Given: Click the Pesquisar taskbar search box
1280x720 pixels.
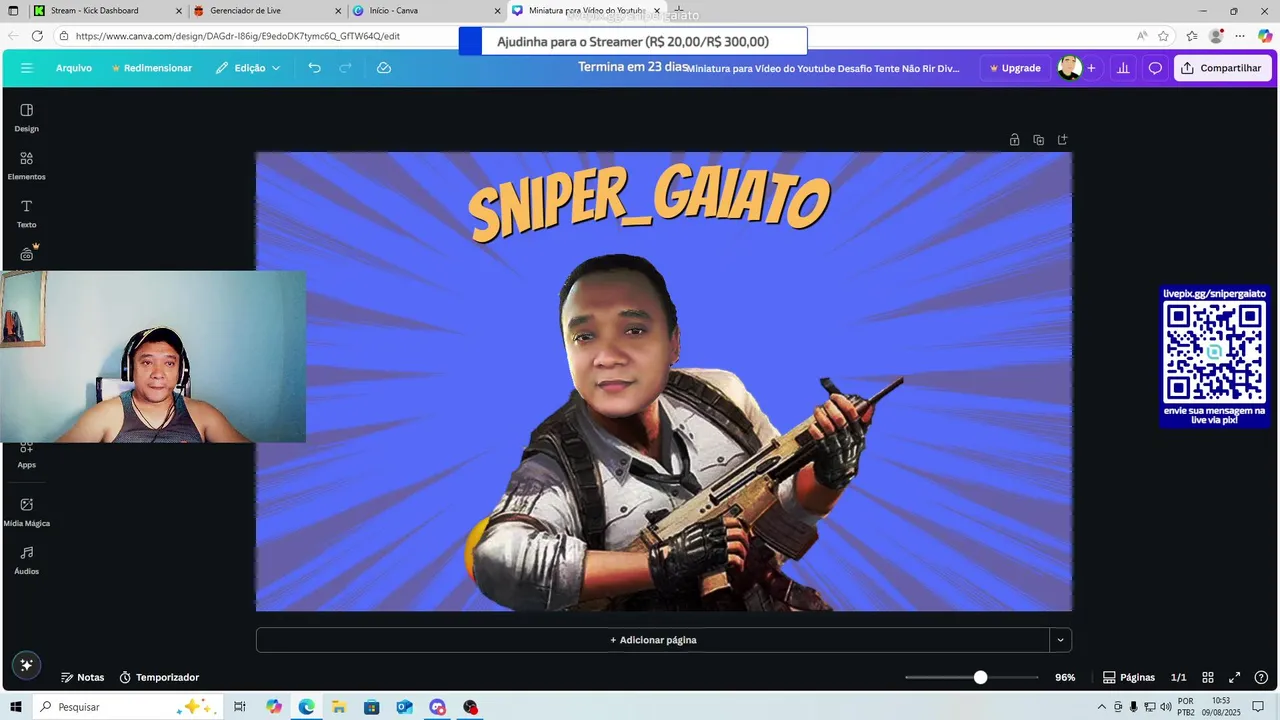Looking at the screenshot, I should pyautogui.click(x=126, y=707).
